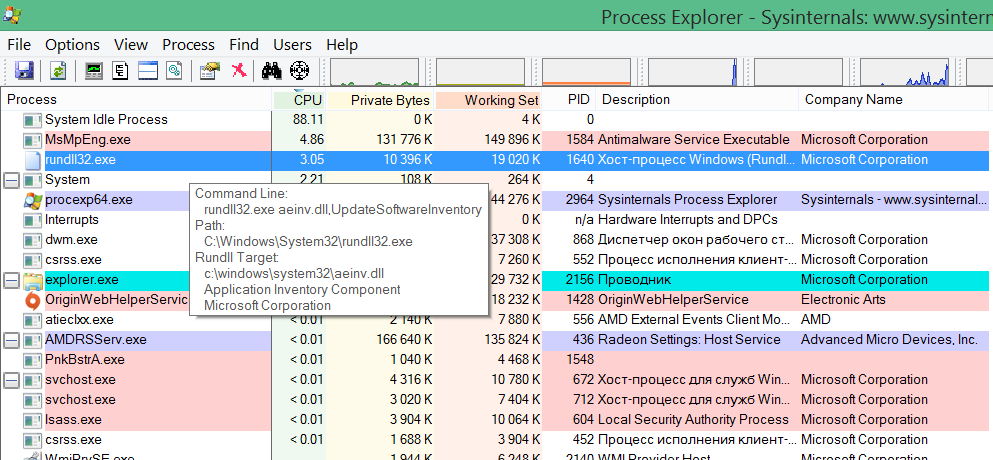The image size is (993, 460).
Task: Click the crosshair Find Window's Process icon
Action: (298, 71)
